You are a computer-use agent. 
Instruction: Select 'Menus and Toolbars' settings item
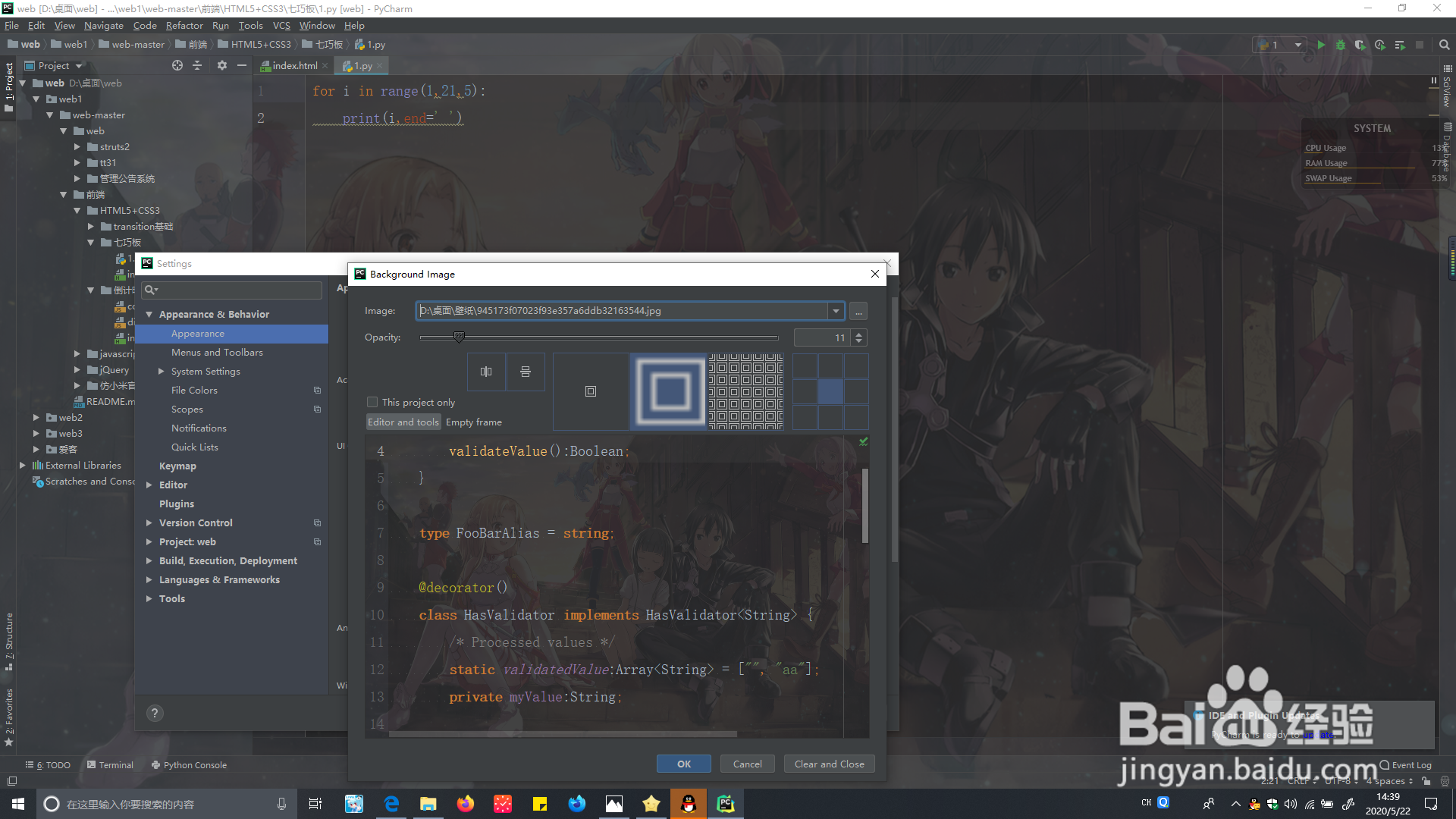217,353
